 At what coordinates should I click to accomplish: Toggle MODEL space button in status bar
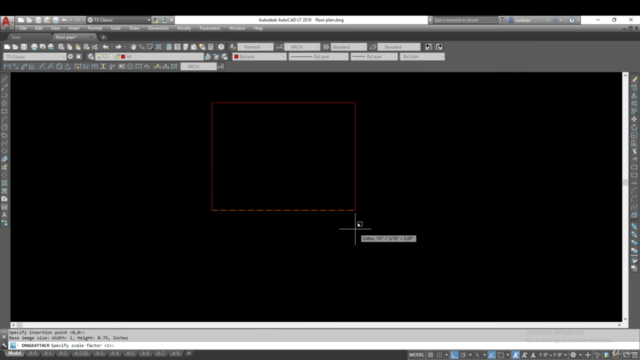coord(416,355)
